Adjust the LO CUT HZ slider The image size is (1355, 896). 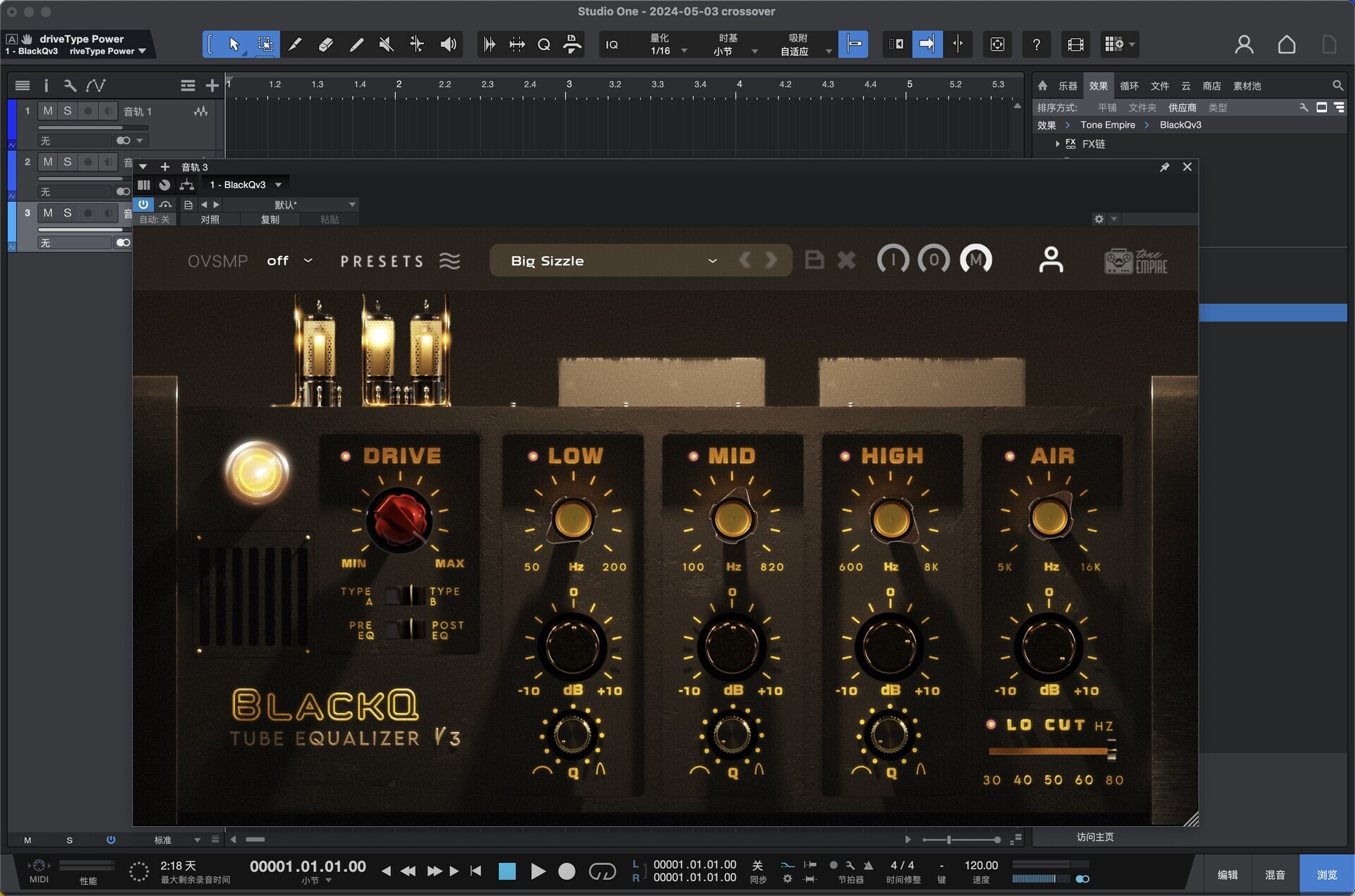point(1052,751)
